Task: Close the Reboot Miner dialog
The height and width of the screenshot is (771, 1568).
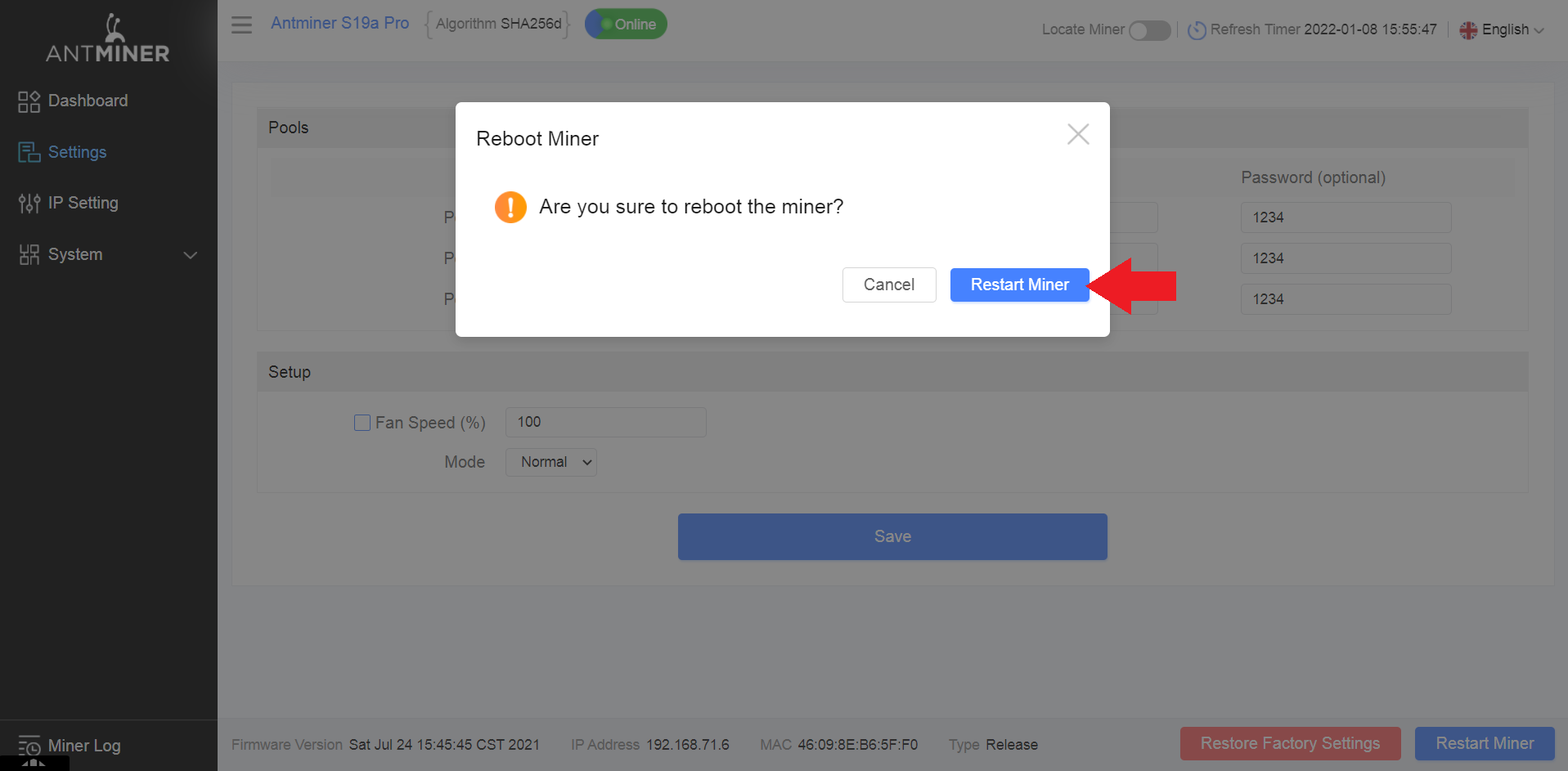Action: coord(1078,134)
